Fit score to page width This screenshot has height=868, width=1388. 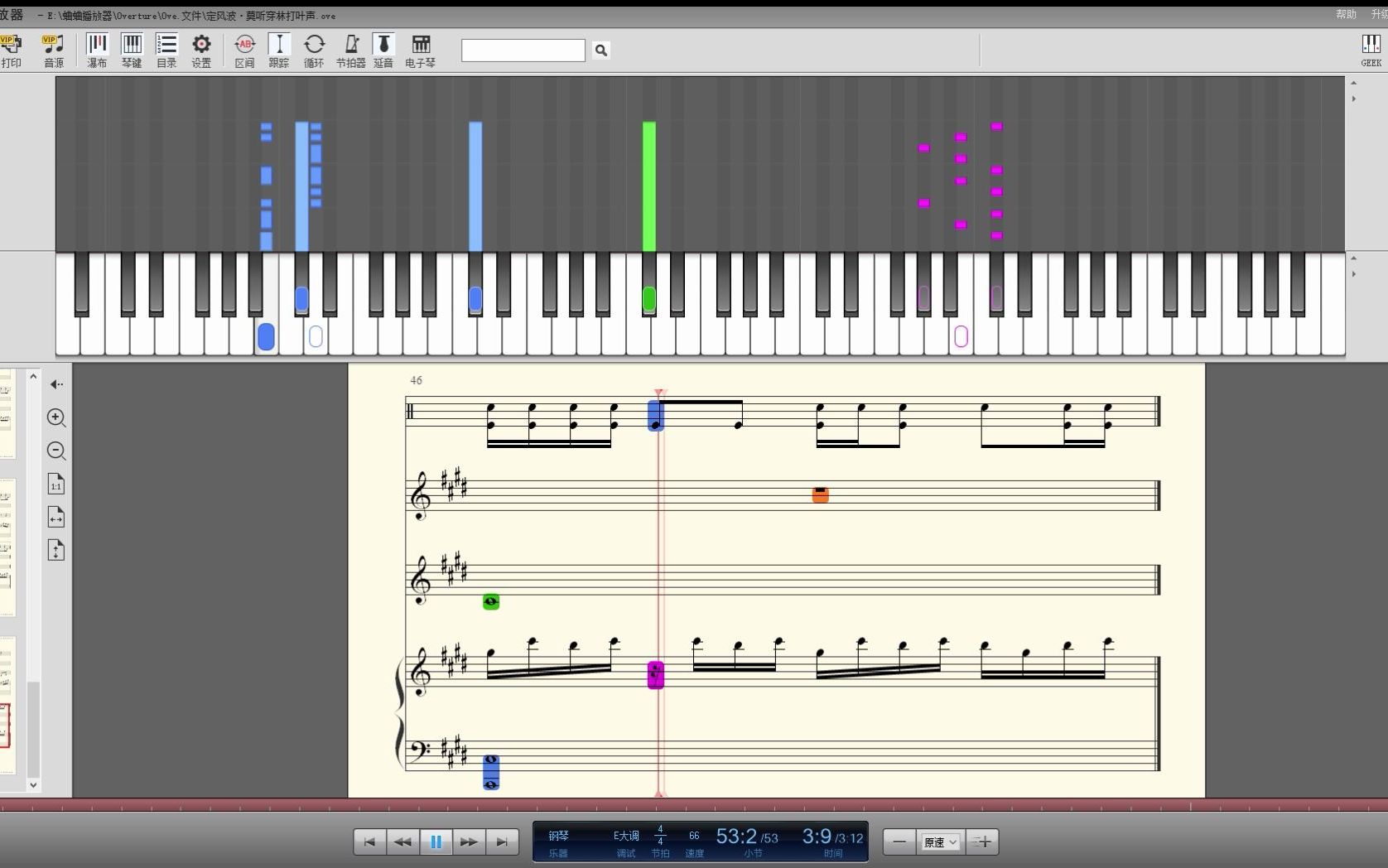56,518
